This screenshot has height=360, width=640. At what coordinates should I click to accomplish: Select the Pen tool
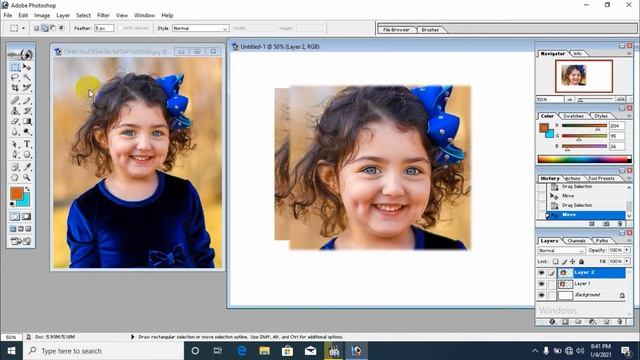(15, 154)
